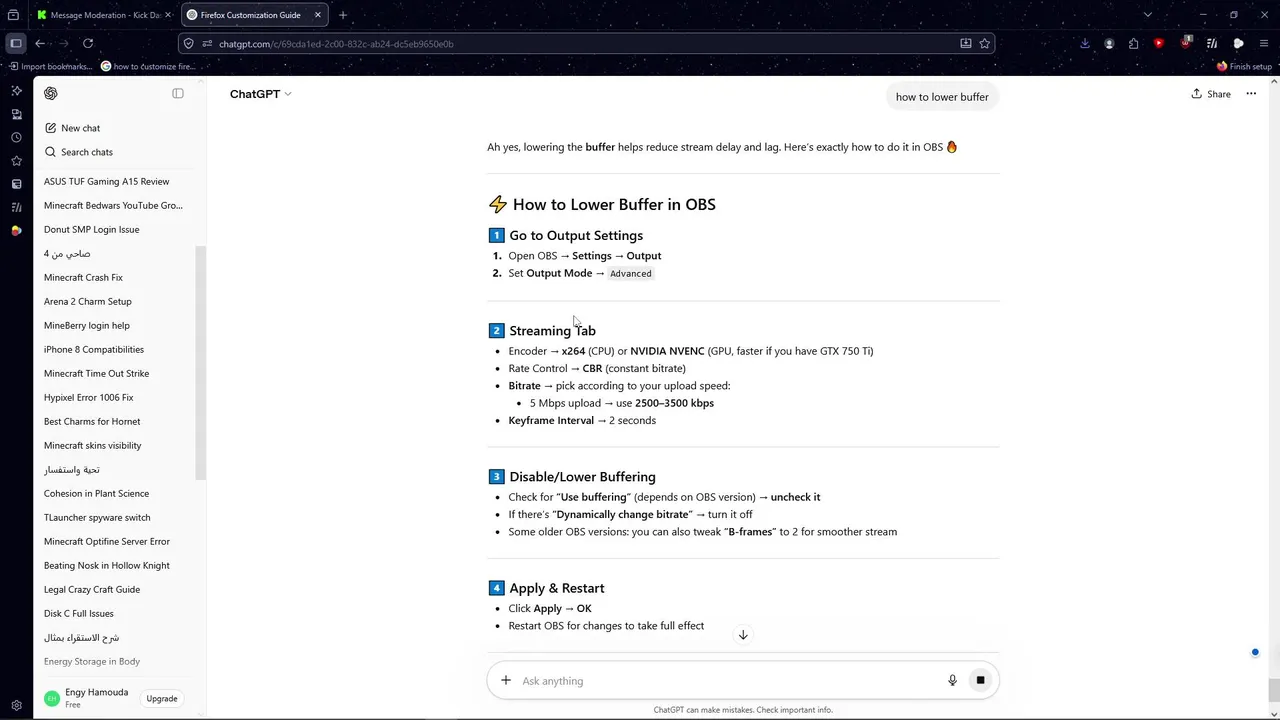Add attachment with plus icon
The width and height of the screenshot is (1280, 720).
click(x=506, y=680)
